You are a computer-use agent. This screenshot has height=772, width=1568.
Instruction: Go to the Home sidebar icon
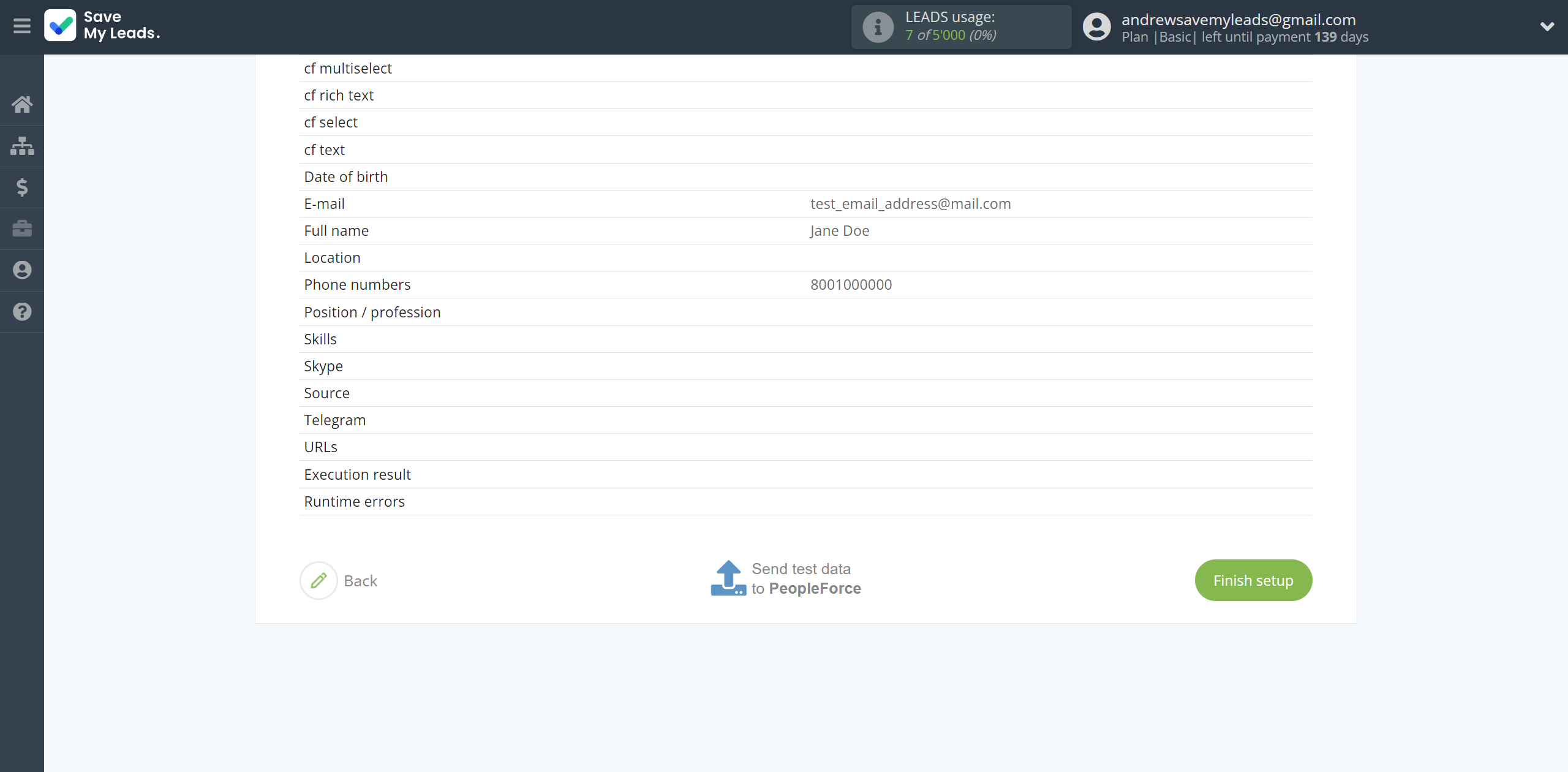(22, 104)
